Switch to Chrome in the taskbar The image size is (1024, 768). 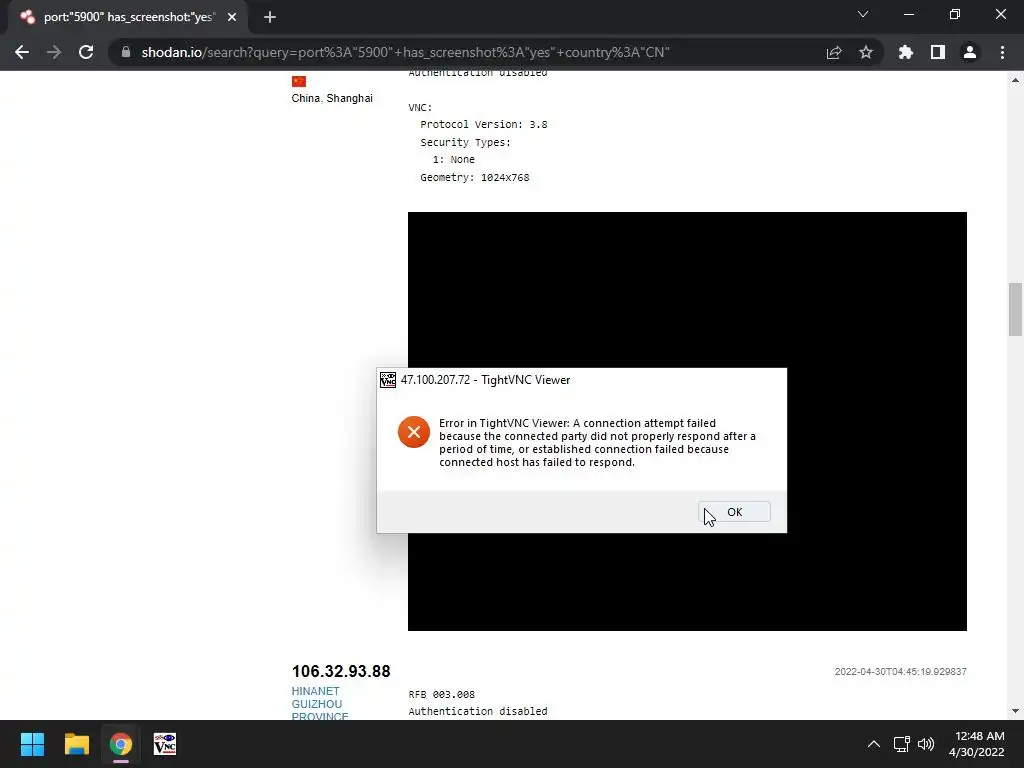point(121,744)
